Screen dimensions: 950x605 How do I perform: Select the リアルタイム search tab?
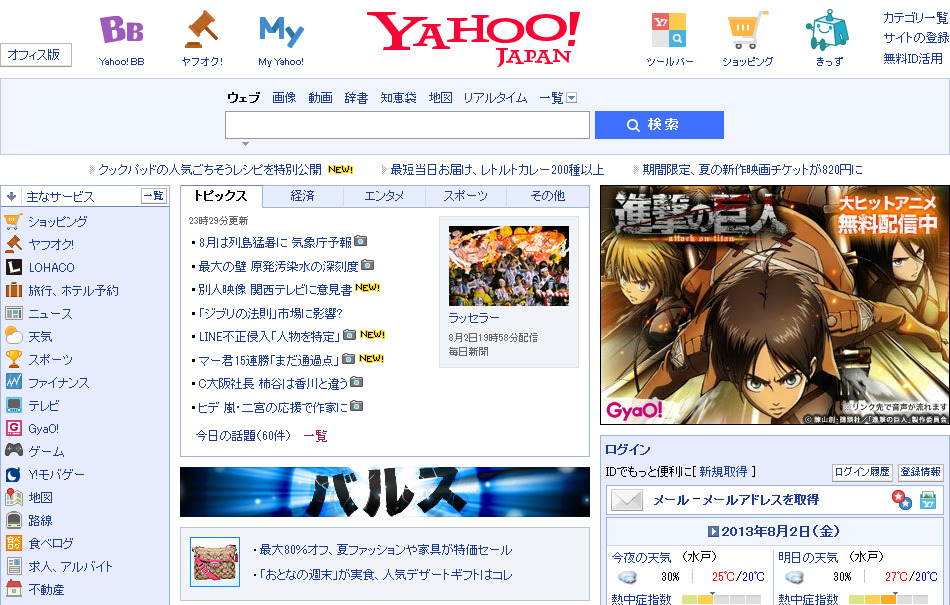[x=495, y=98]
